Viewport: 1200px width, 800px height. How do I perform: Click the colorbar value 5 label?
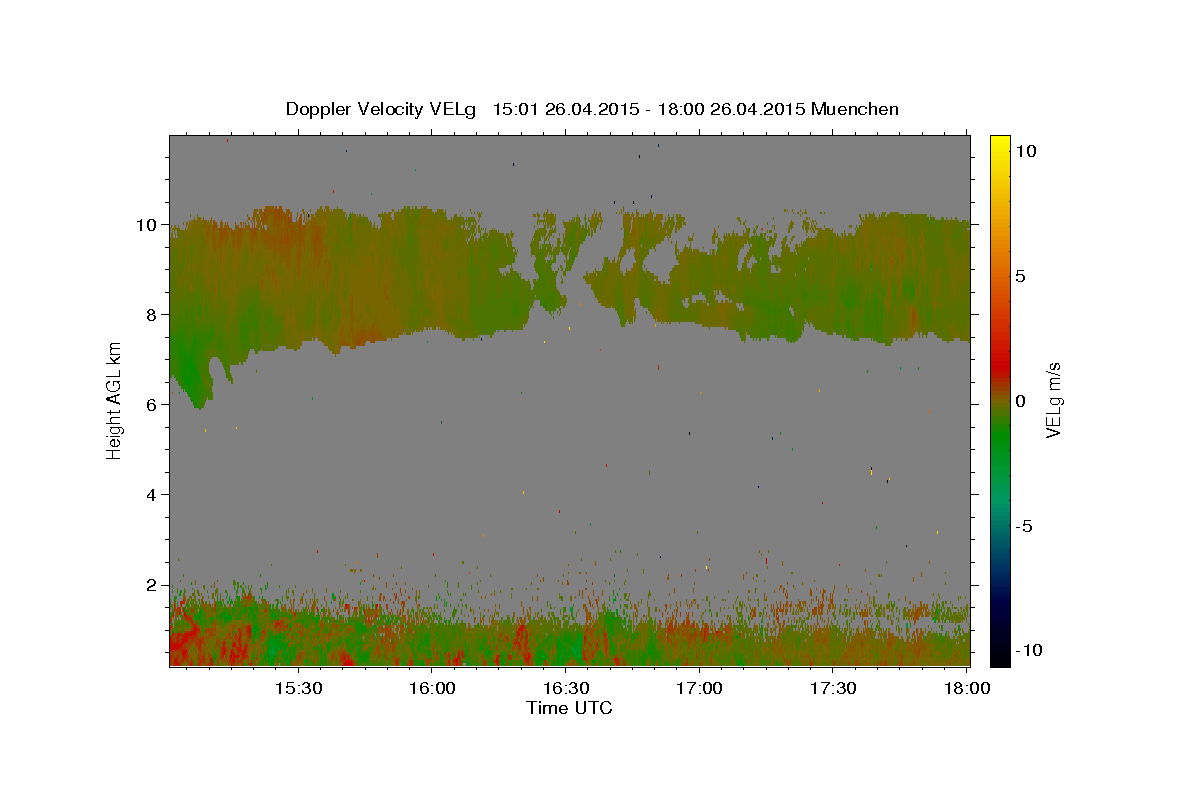(1020, 276)
